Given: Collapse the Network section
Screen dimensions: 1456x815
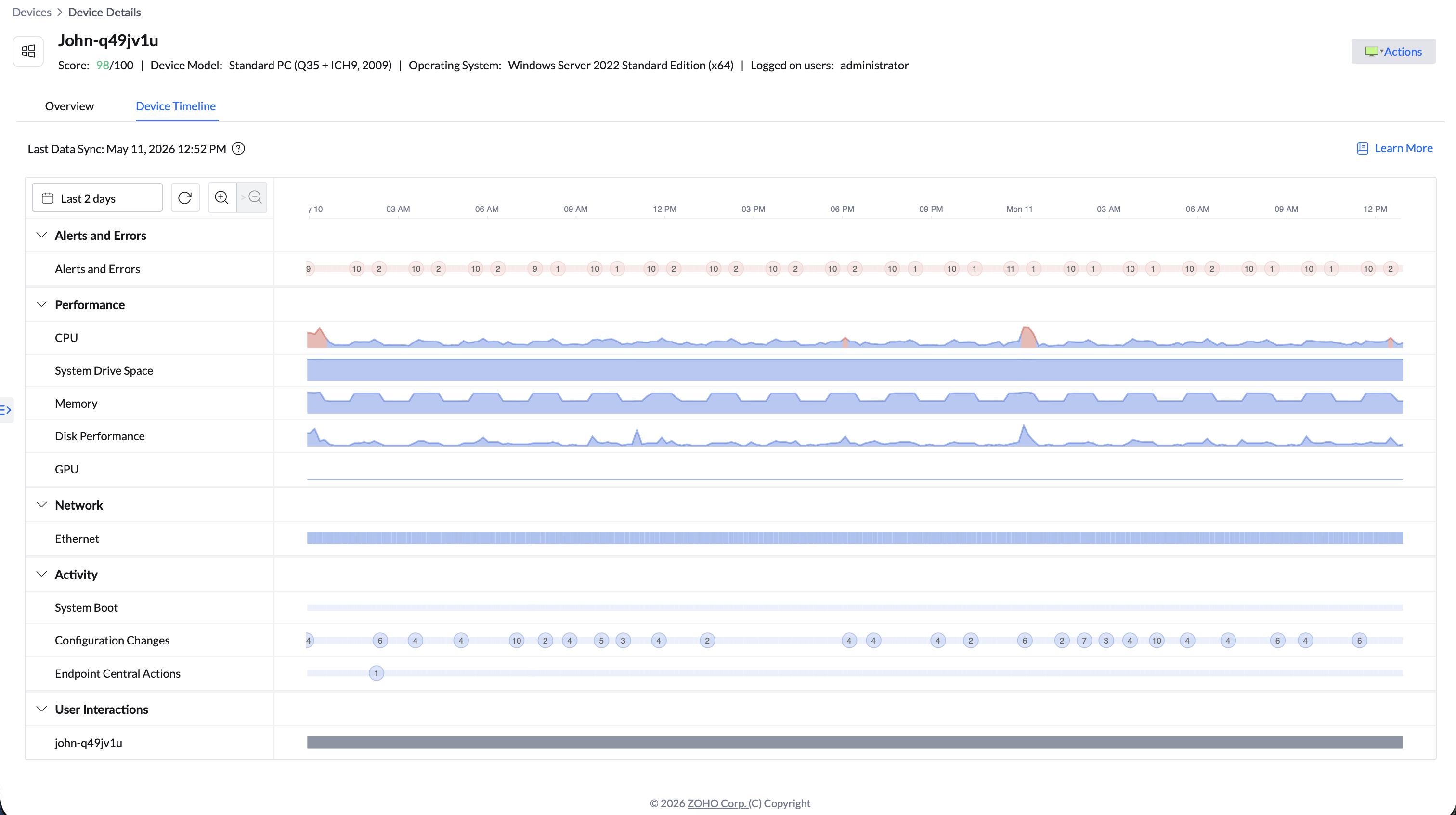Looking at the screenshot, I should tap(41, 504).
